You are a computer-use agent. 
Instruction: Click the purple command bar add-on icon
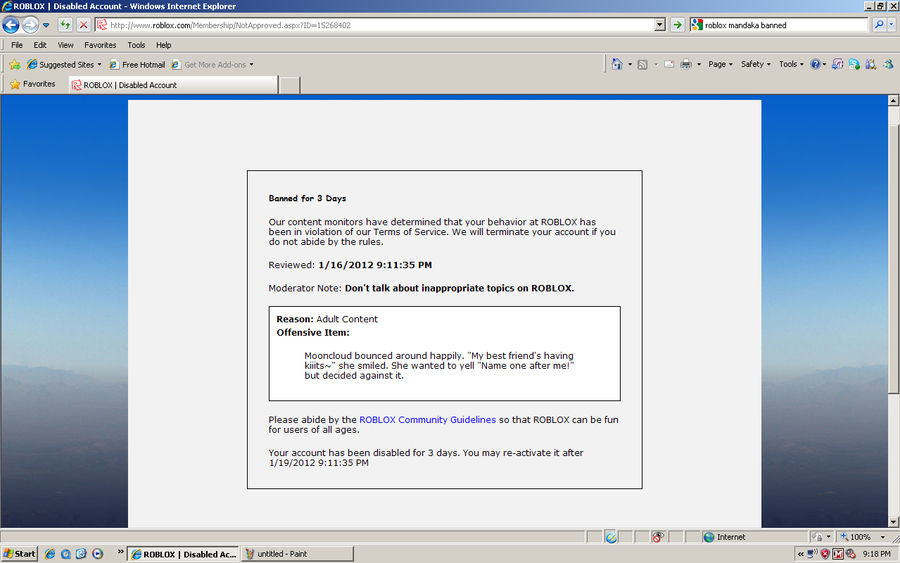[x=837, y=64]
